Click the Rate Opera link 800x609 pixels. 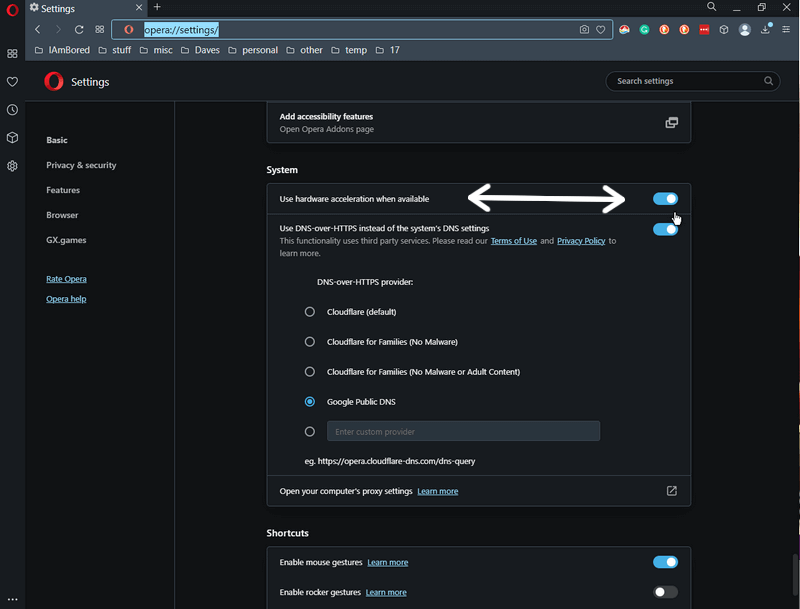66,279
